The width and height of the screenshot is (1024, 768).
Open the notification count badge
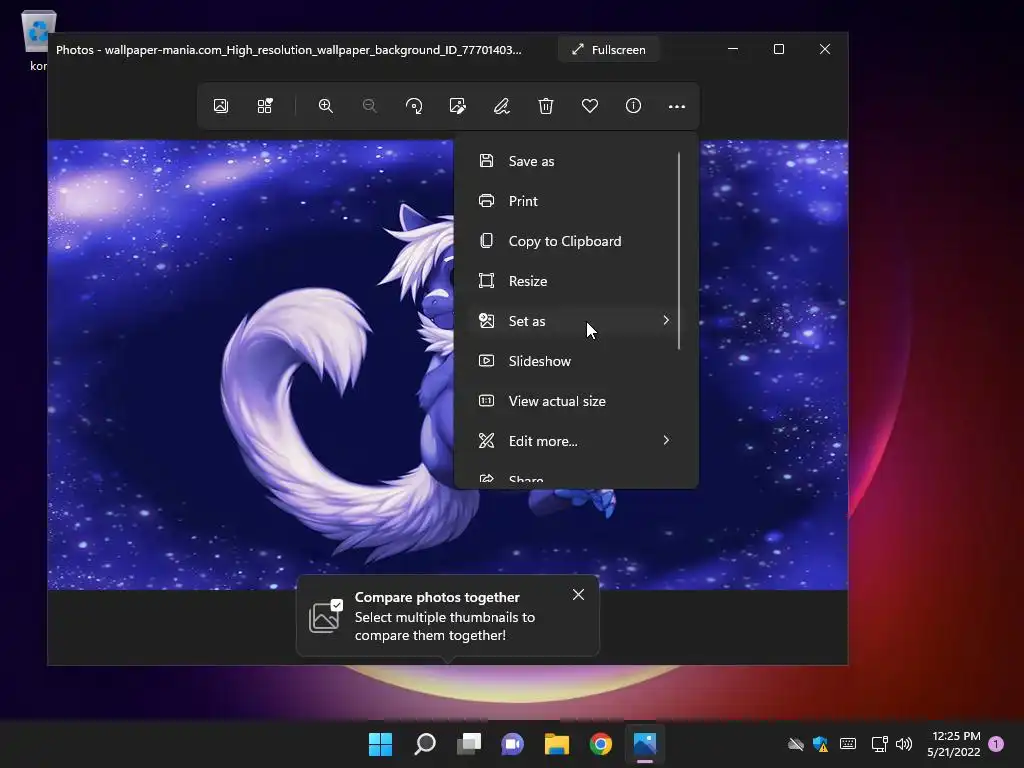(996, 744)
